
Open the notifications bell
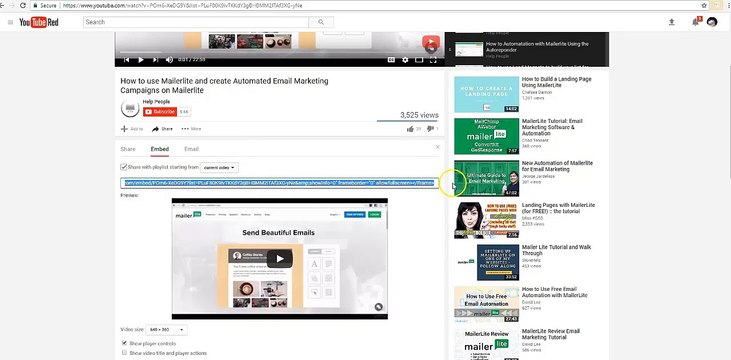696,22
